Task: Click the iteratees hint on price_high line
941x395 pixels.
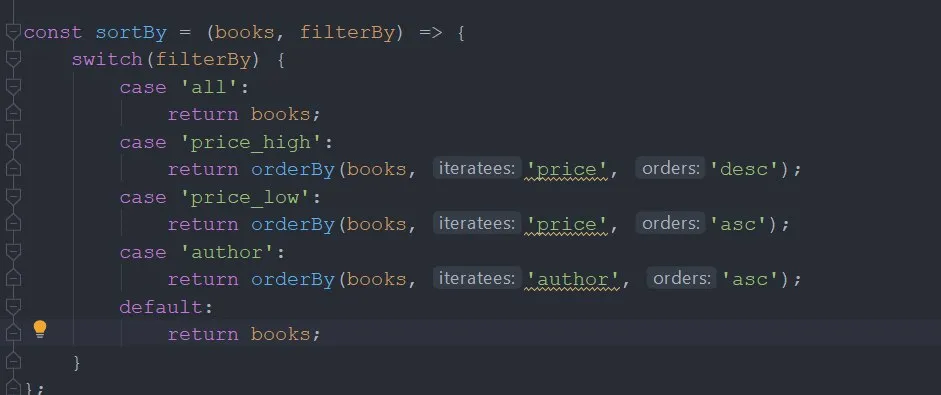Action: (477, 169)
